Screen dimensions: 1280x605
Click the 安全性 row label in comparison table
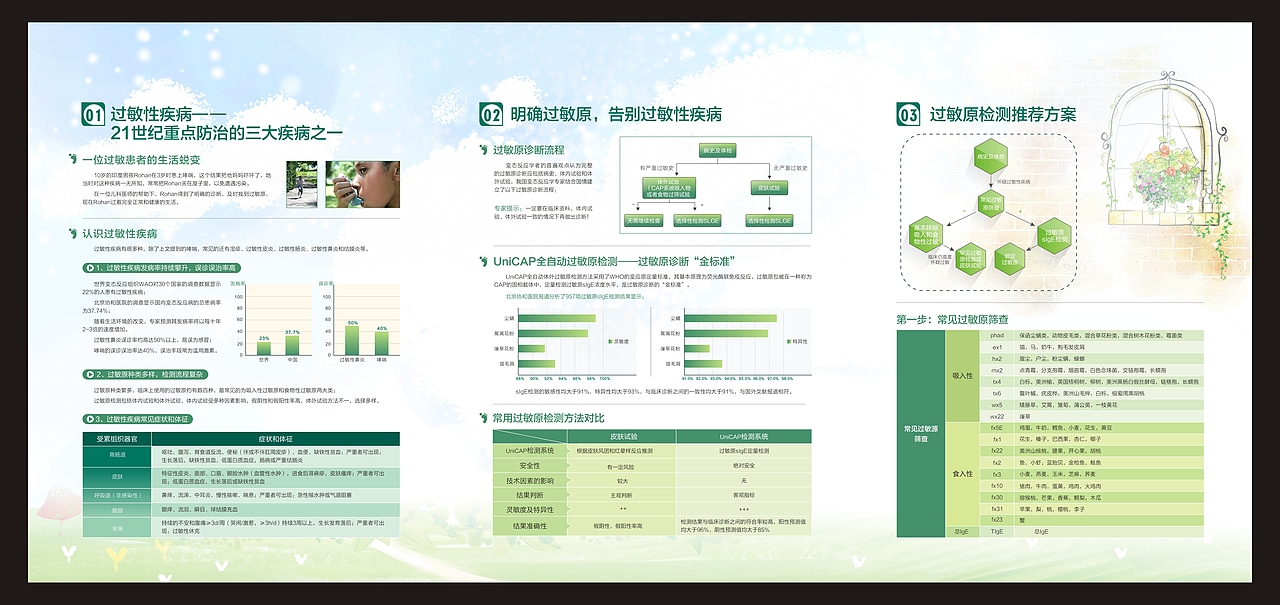(529, 466)
